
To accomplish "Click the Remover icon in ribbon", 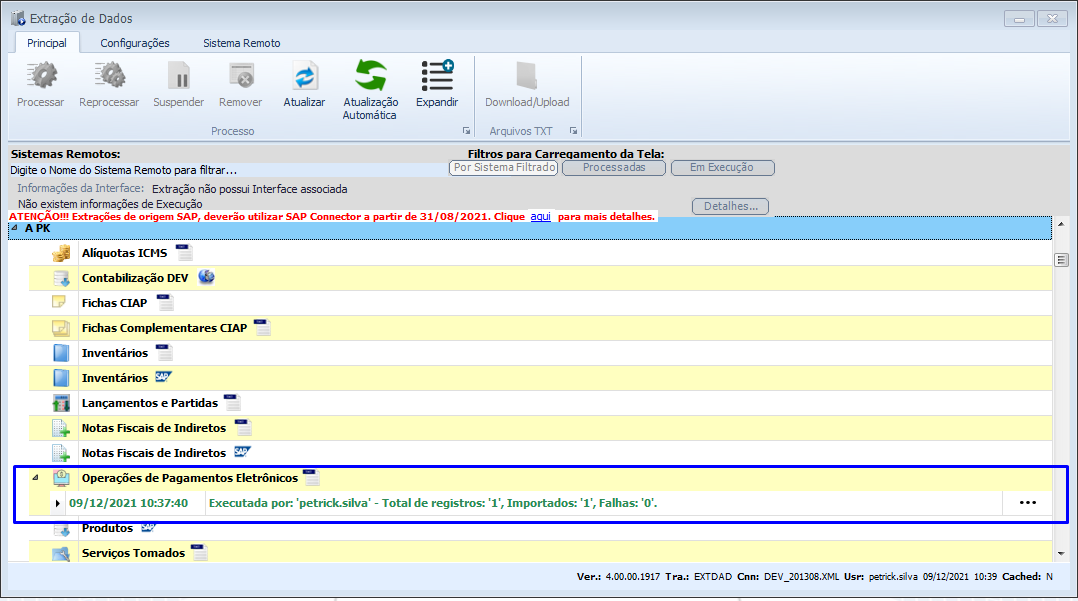I will point(240,77).
